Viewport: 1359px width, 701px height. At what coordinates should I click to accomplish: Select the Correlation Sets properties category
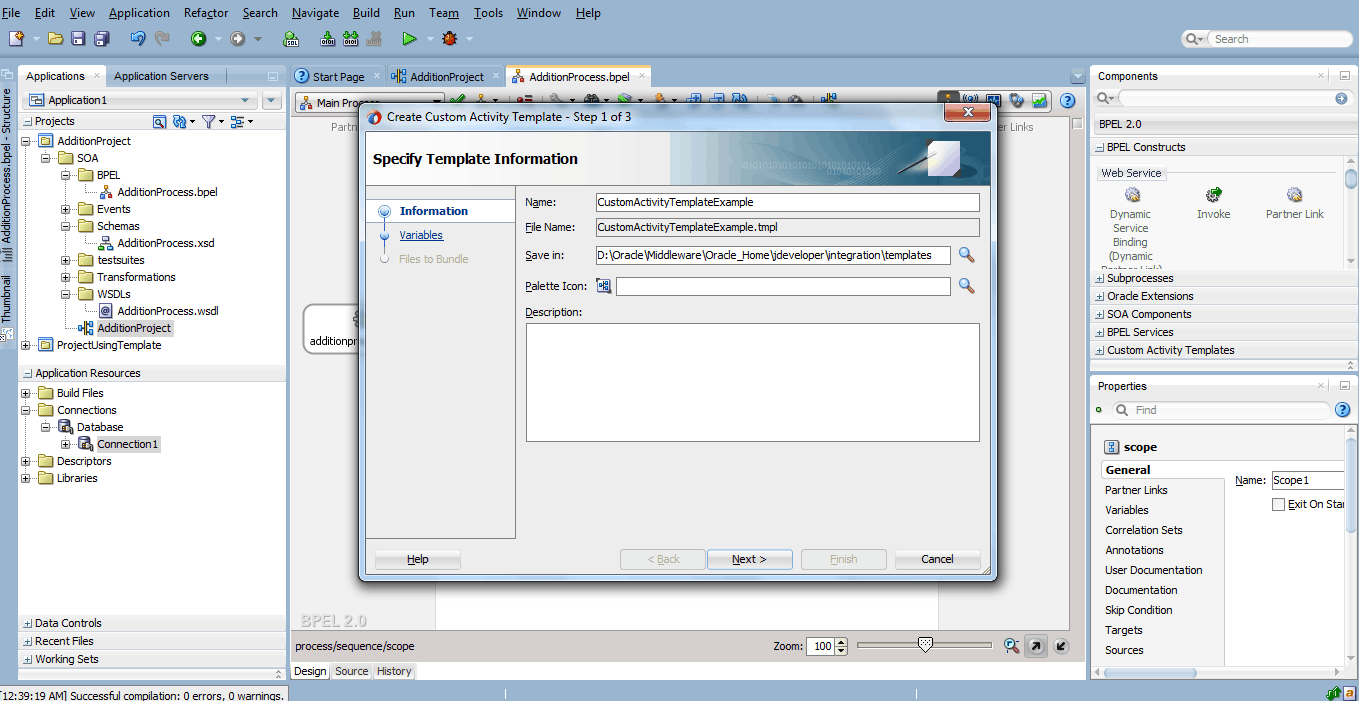1144,530
